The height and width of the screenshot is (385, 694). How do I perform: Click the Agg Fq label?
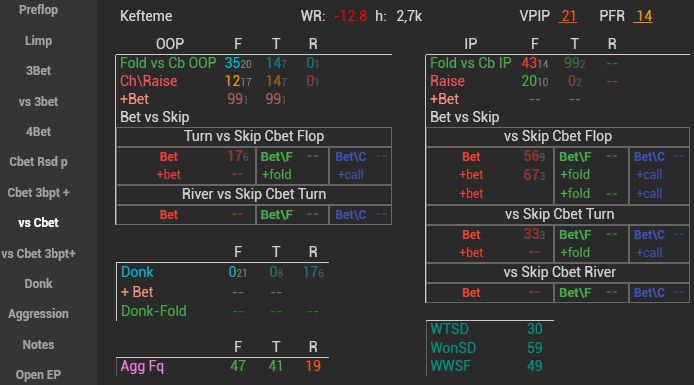[142, 366]
